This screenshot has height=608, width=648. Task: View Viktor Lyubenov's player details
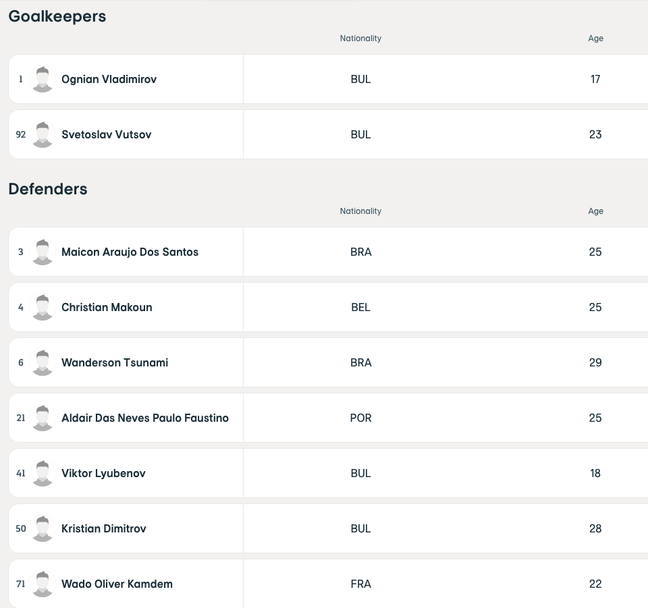[x=103, y=473]
